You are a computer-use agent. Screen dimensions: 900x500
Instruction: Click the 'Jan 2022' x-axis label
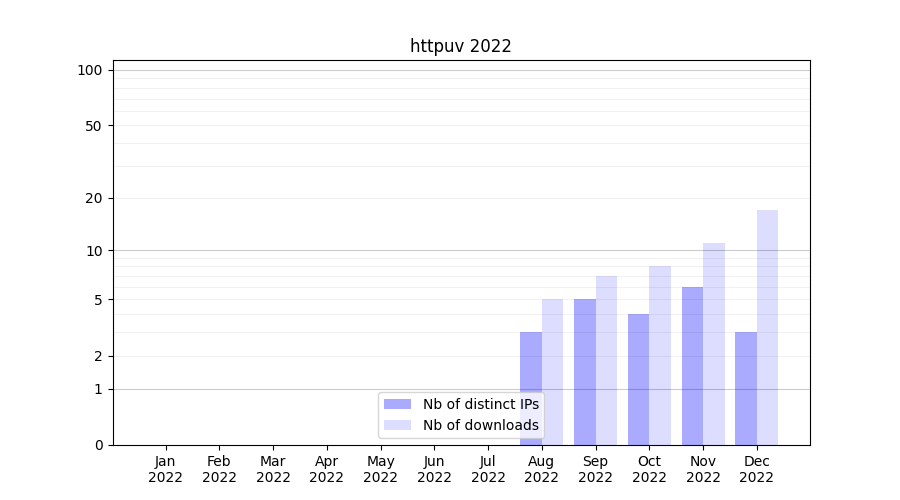[x=165, y=469]
